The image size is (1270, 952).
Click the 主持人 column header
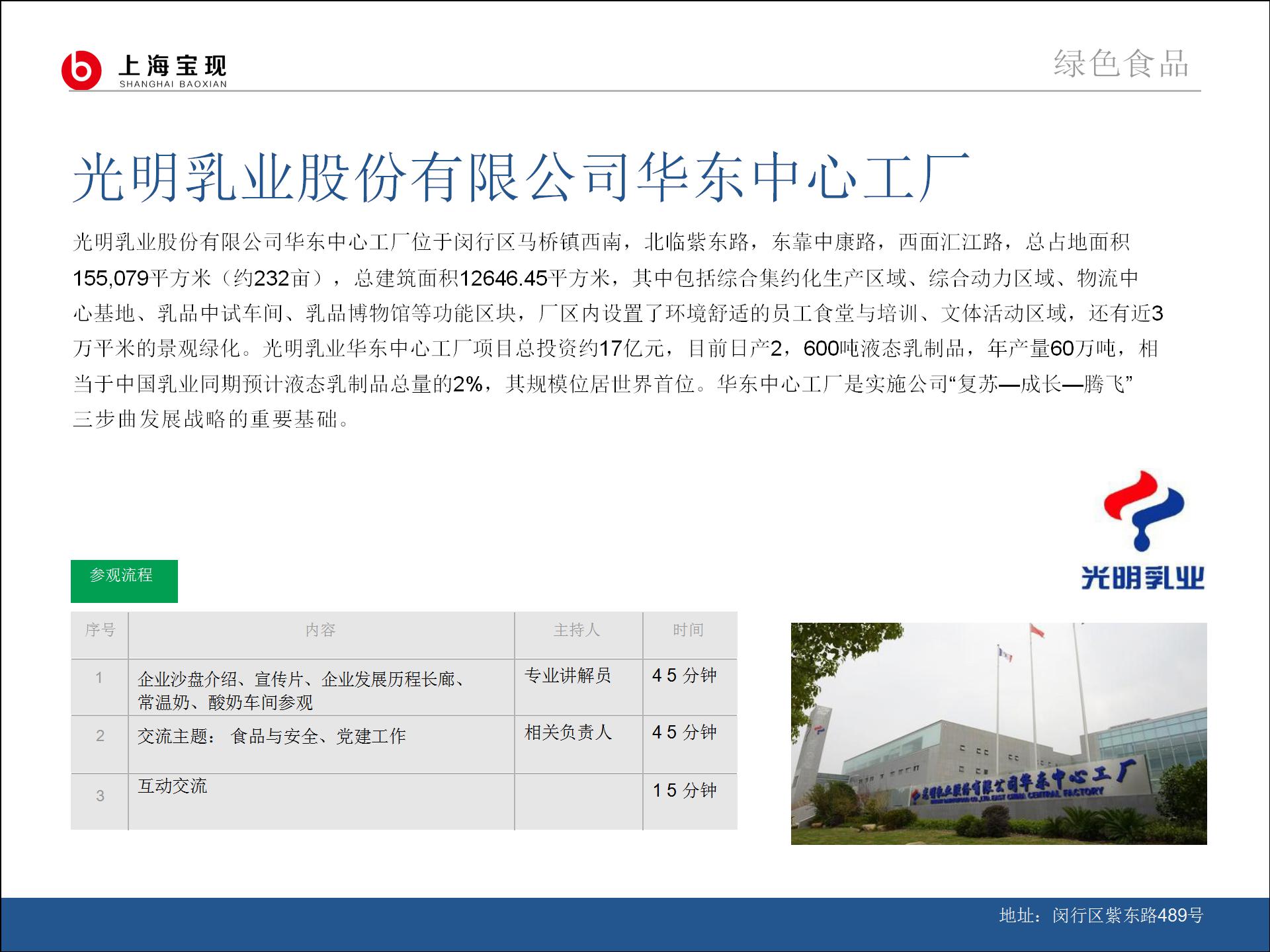click(578, 635)
